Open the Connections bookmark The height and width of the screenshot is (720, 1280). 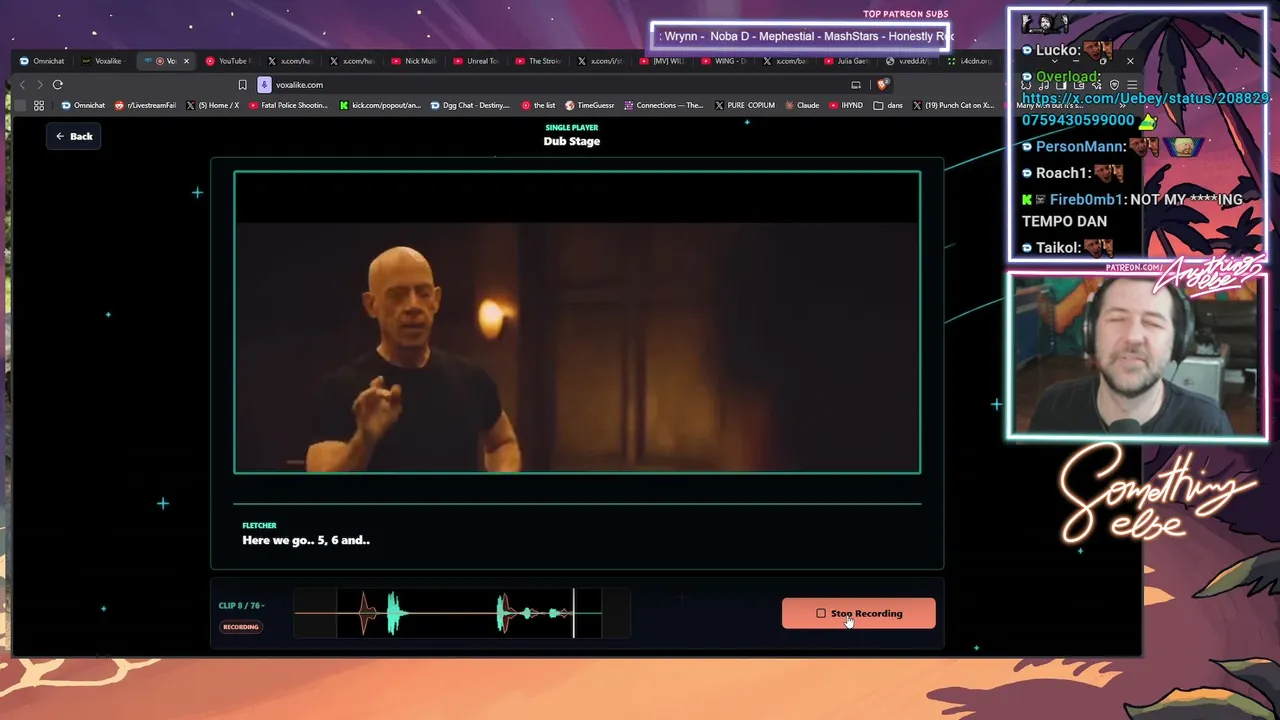[x=664, y=105]
